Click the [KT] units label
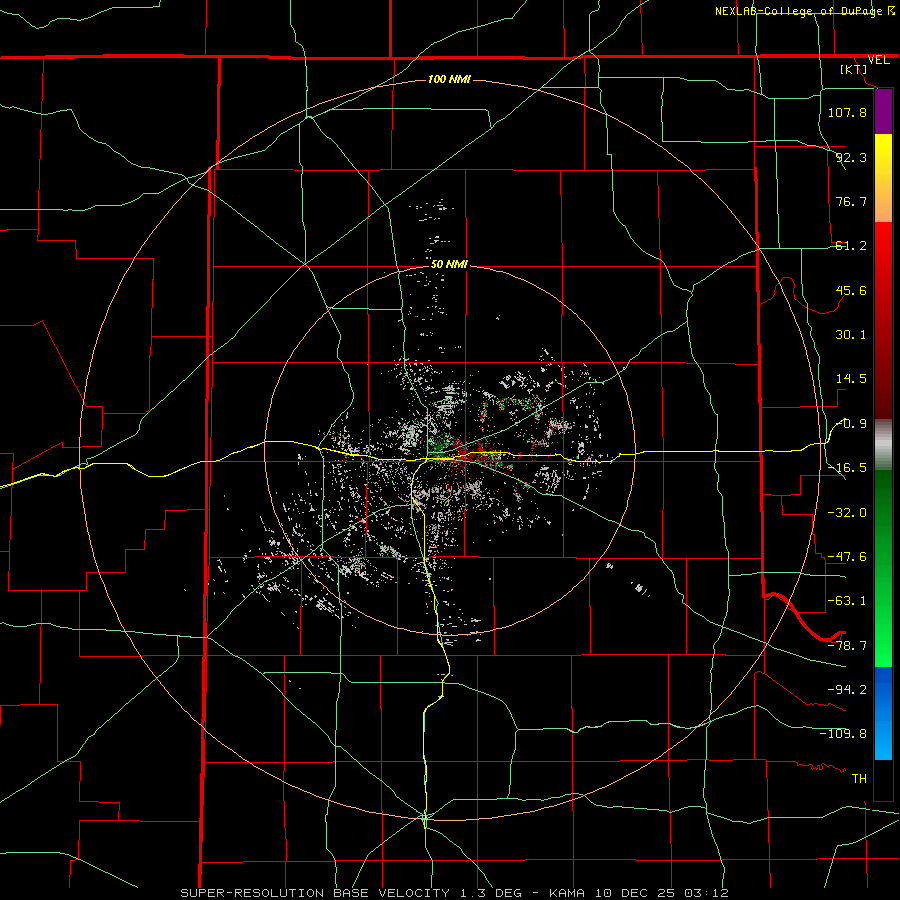 [x=854, y=69]
